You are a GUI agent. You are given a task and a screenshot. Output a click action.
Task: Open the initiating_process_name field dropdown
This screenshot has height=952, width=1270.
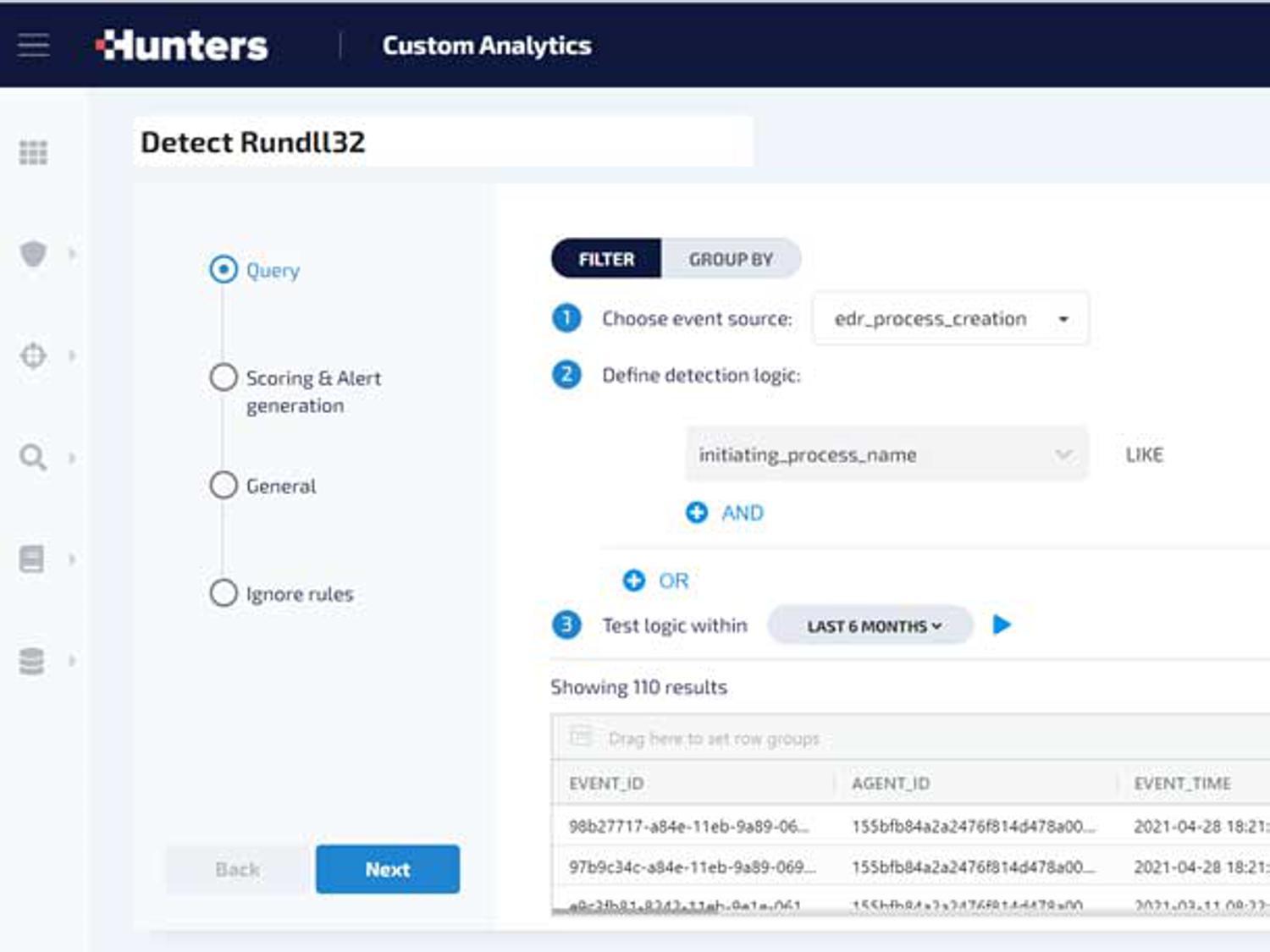tap(886, 454)
